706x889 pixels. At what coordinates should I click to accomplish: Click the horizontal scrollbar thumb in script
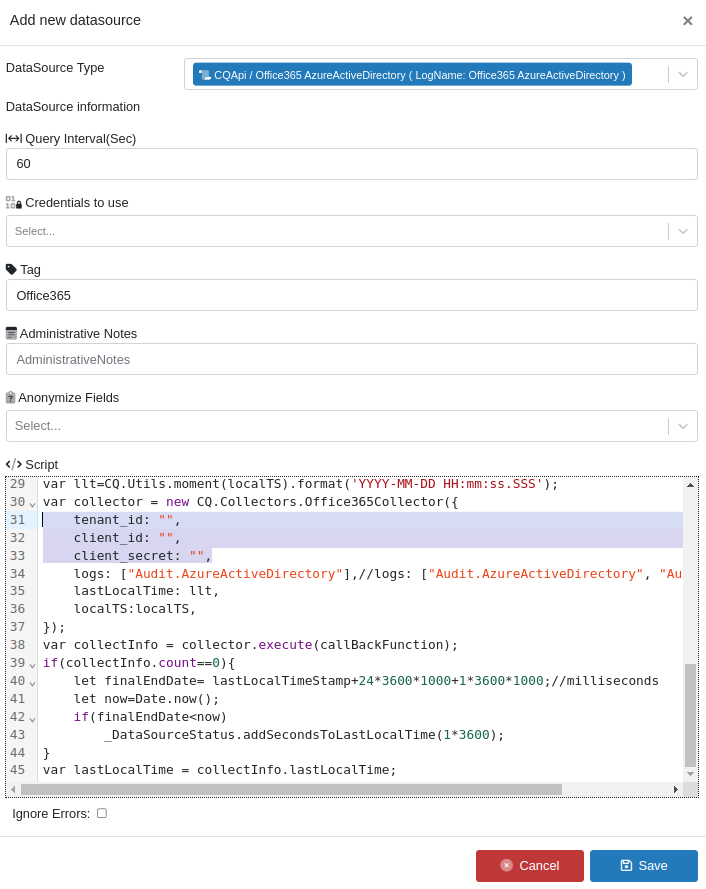(291, 789)
